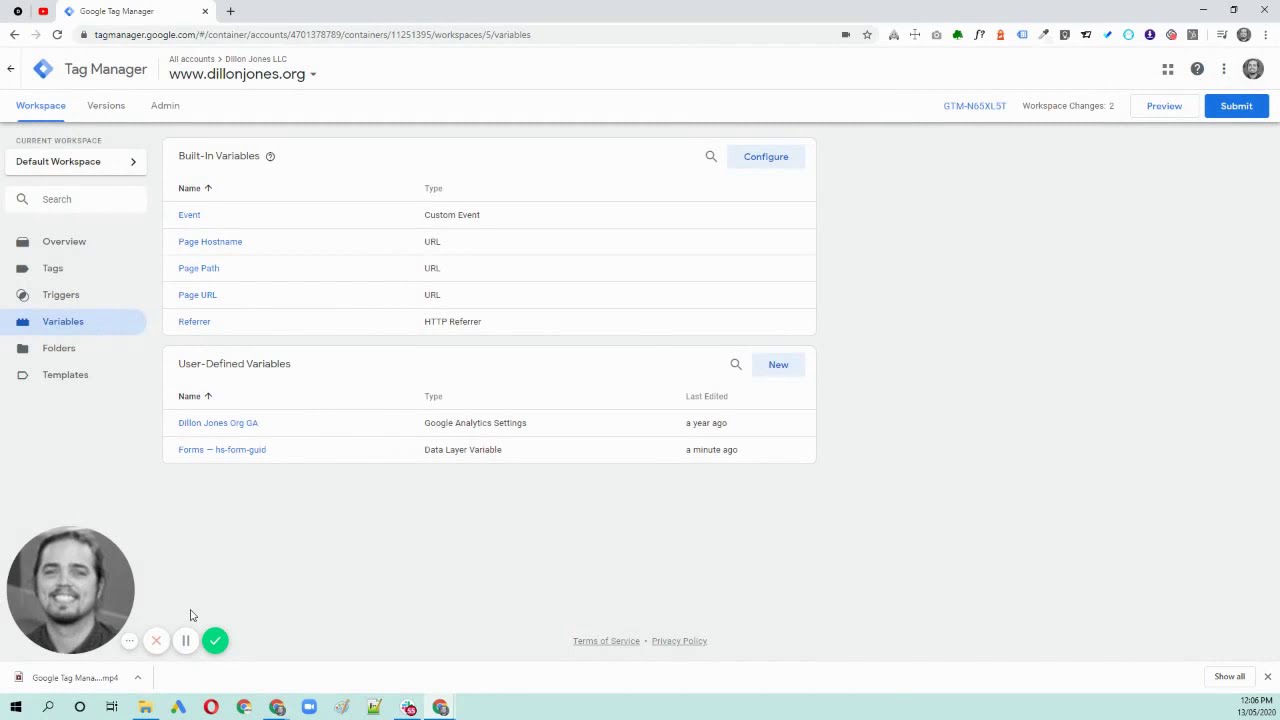The width and height of the screenshot is (1280, 720).
Task: Open Opera from the taskbar
Action: coord(211,707)
